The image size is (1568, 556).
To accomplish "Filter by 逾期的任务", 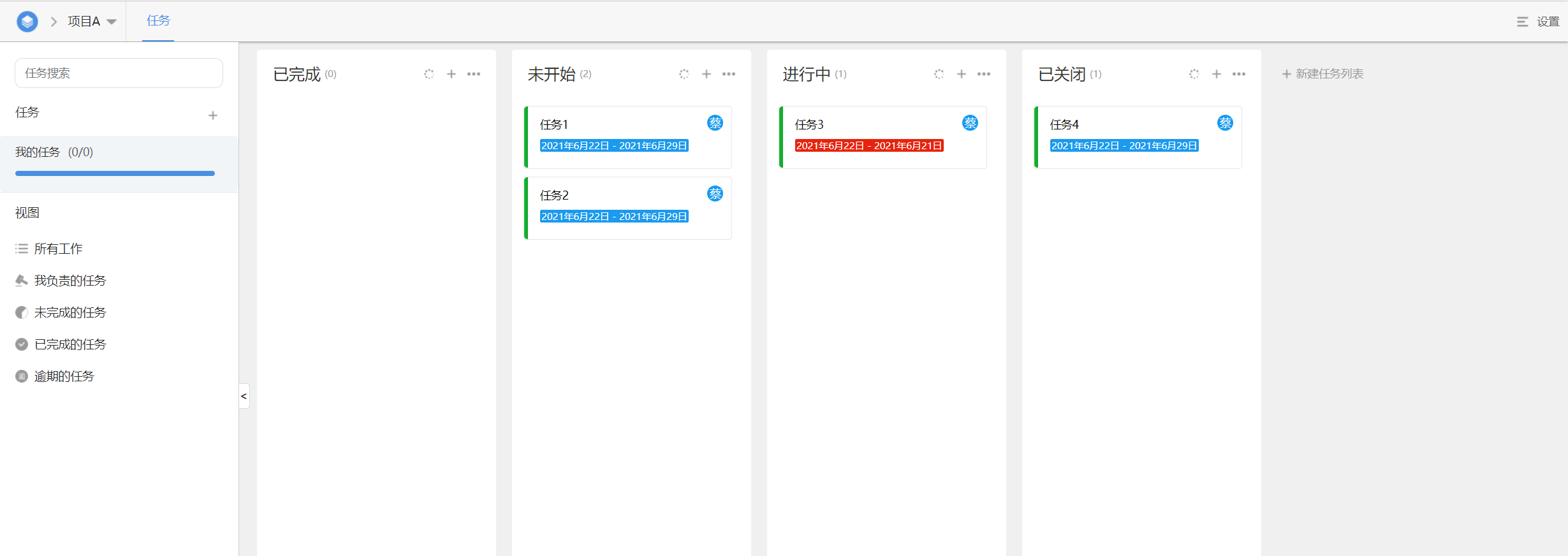I will click(x=64, y=376).
